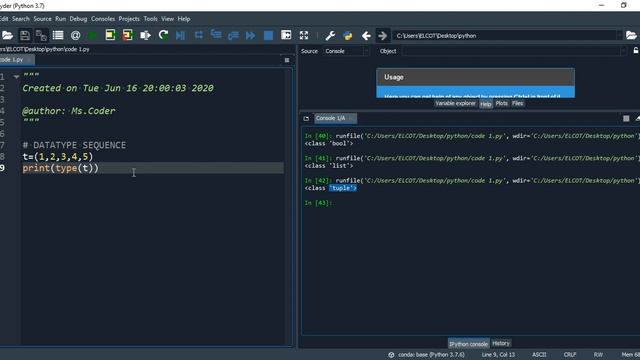Switch to the Plots tab
The image size is (640, 360).
pos(501,104)
